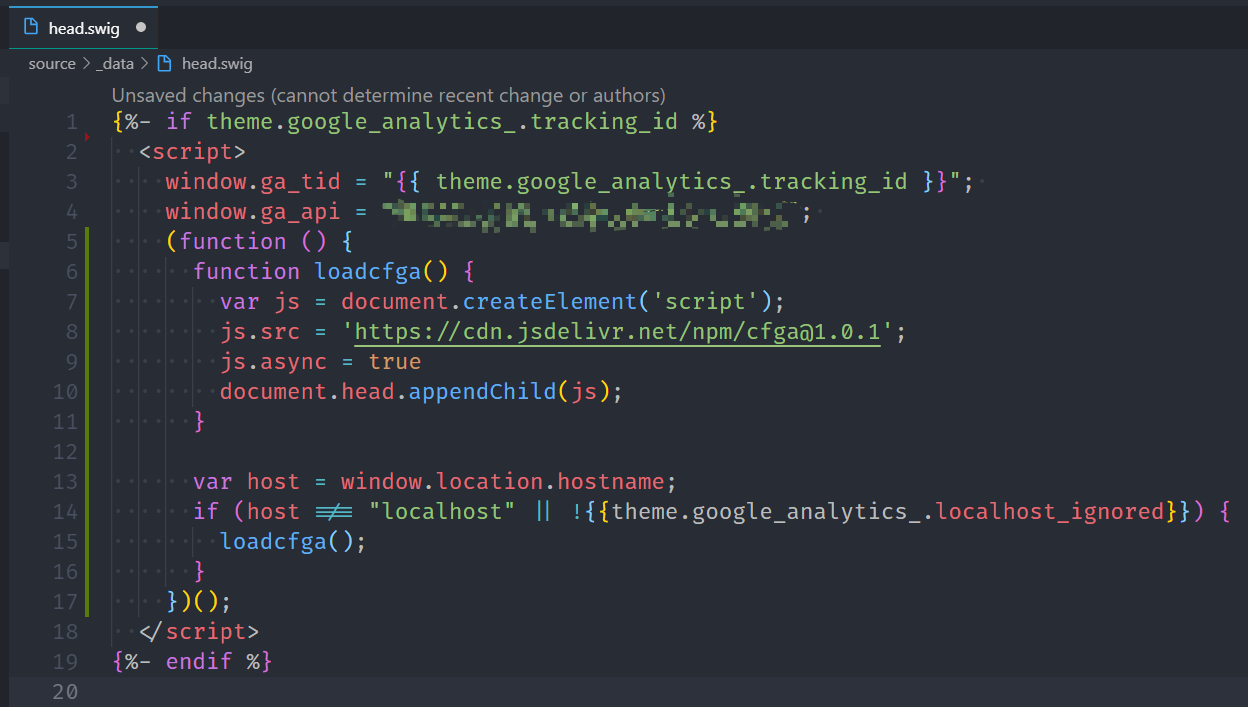Click the "localhost" string on line 14
This screenshot has height=707, width=1248.
(x=442, y=512)
